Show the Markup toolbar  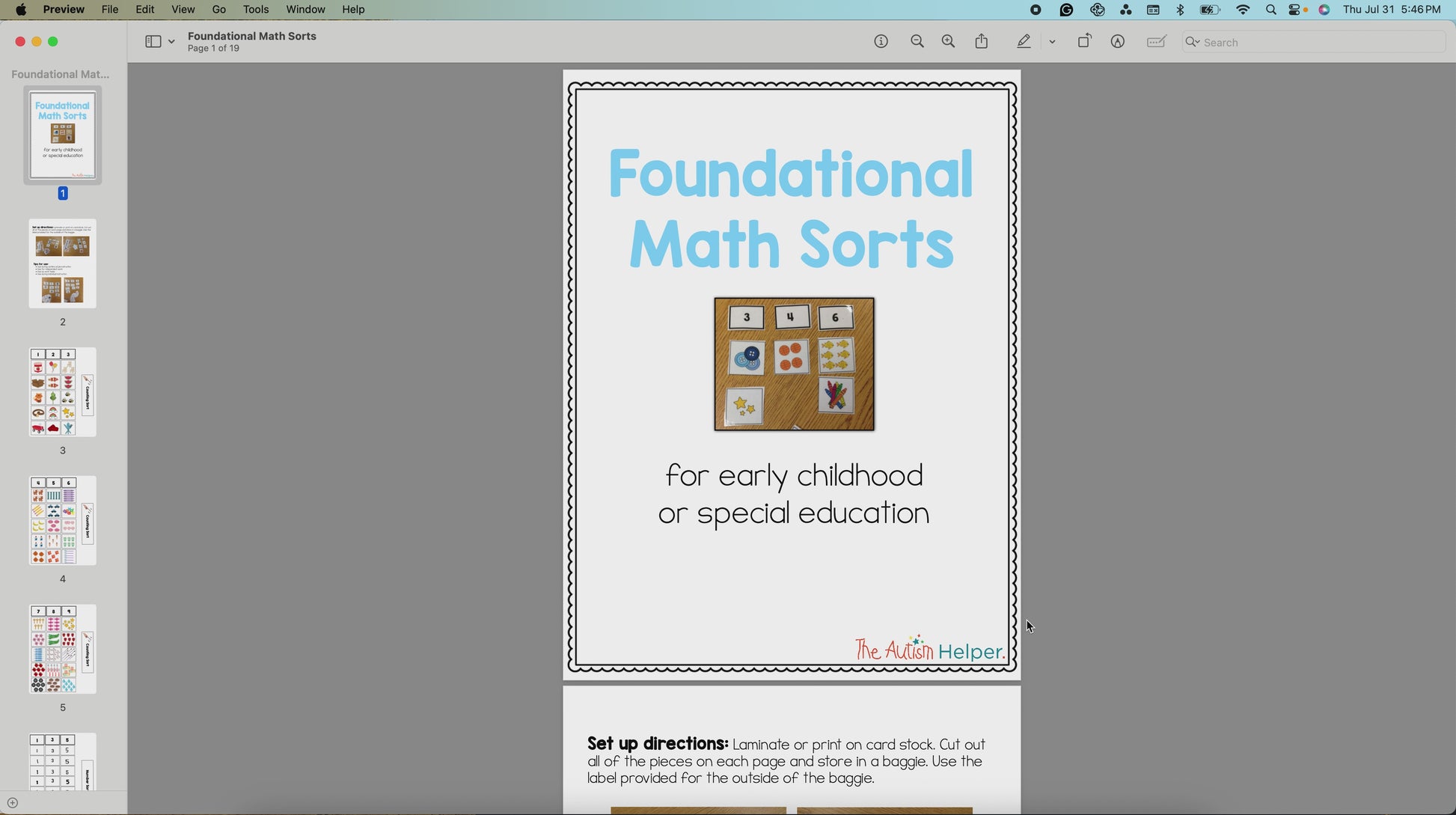tap(1117, 42)
